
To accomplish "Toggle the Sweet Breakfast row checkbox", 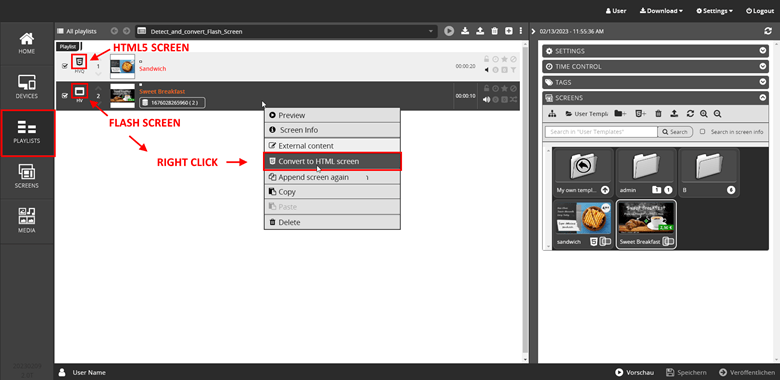I will (x=65, y=95).
